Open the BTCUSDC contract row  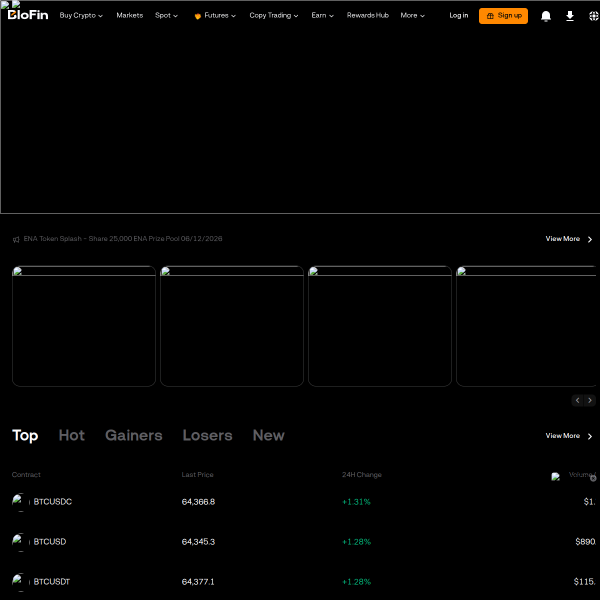tap(52, 502)
